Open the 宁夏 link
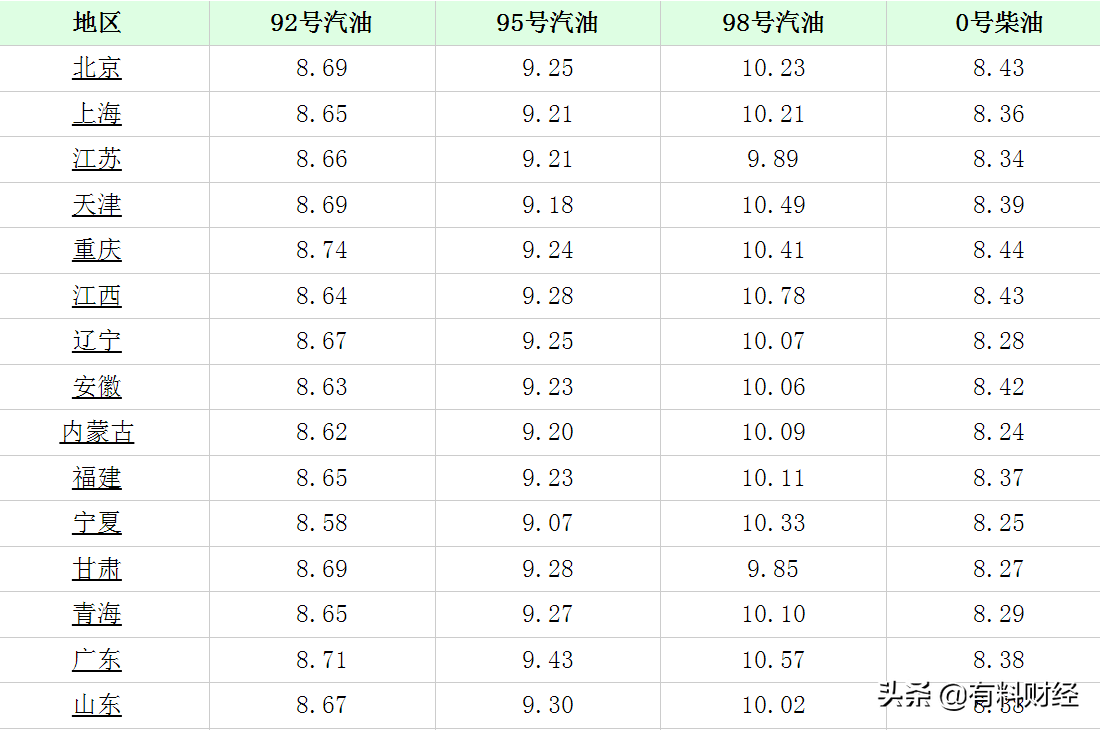Screen dimensions: 1100x730 pos(97,523)
